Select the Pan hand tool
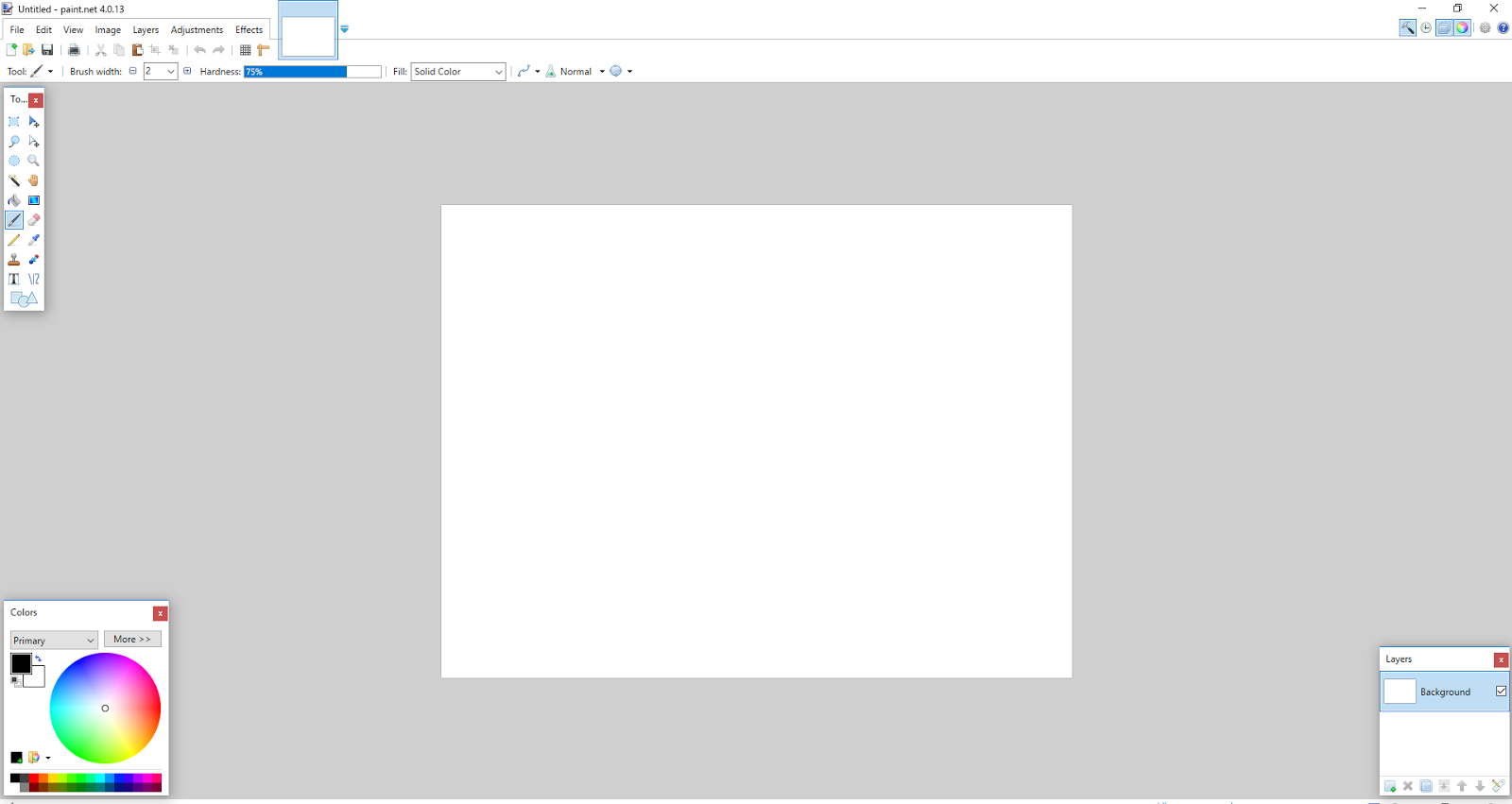1512x804 pixels. (34, 180)
